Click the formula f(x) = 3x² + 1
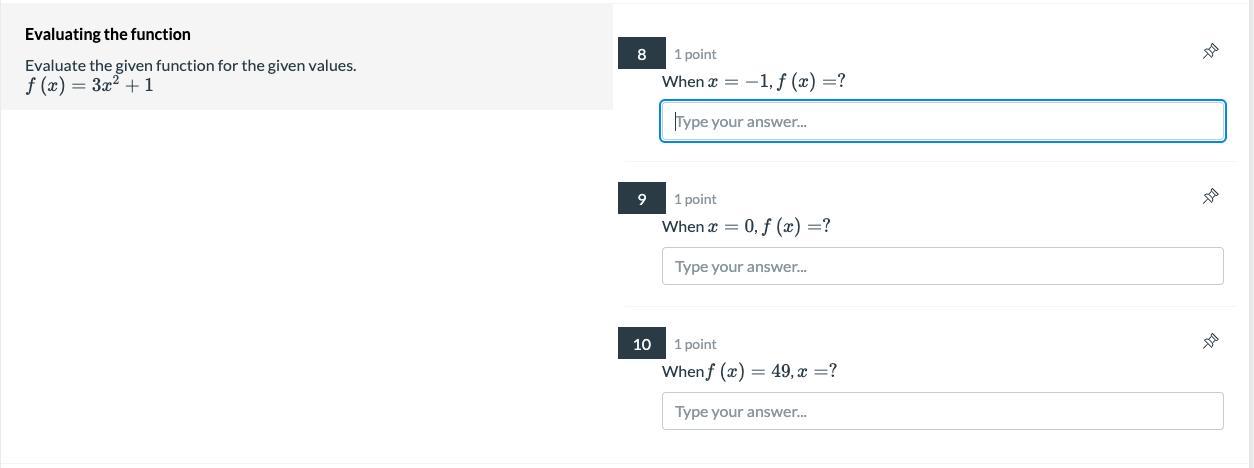This screenshot has height=468, width=1254. [x=89, y=85]
